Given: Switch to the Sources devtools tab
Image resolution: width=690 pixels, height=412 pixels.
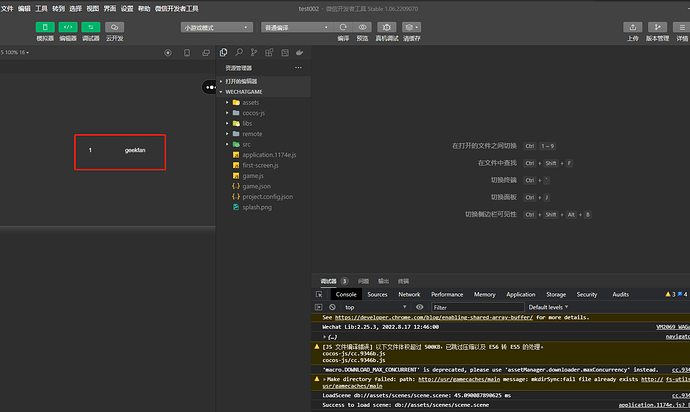Looking at the screenshot, I should point(377,294).
